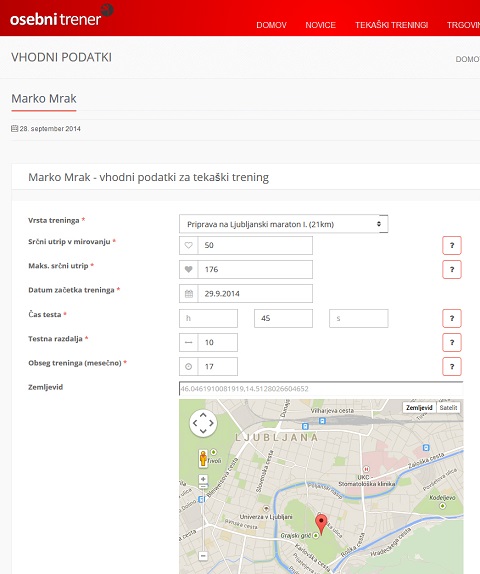Viewport: 480px width, 574px height.
Task: Switch map to Satelit view
Action: click(448, 407)
